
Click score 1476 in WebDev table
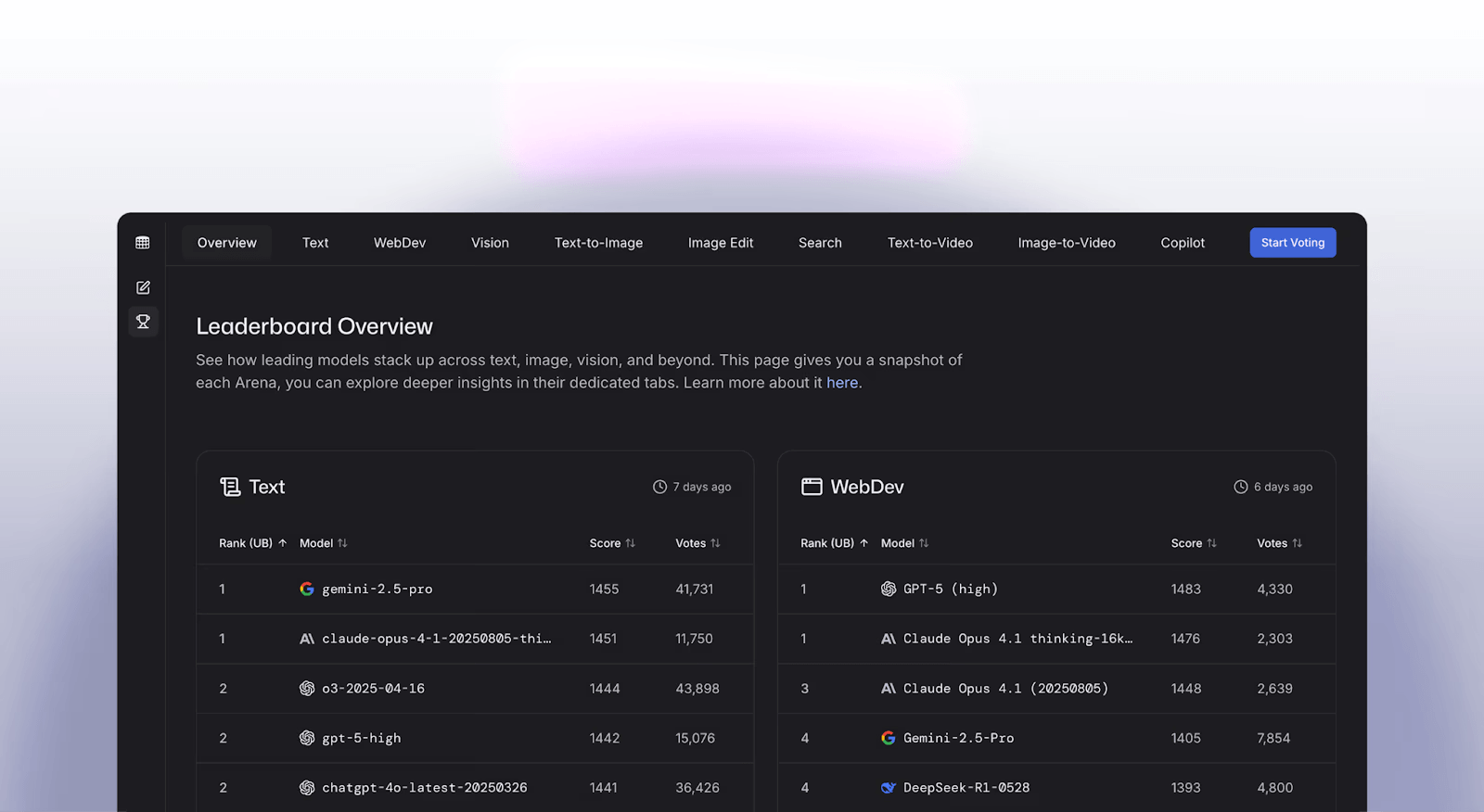point(1185,639)
